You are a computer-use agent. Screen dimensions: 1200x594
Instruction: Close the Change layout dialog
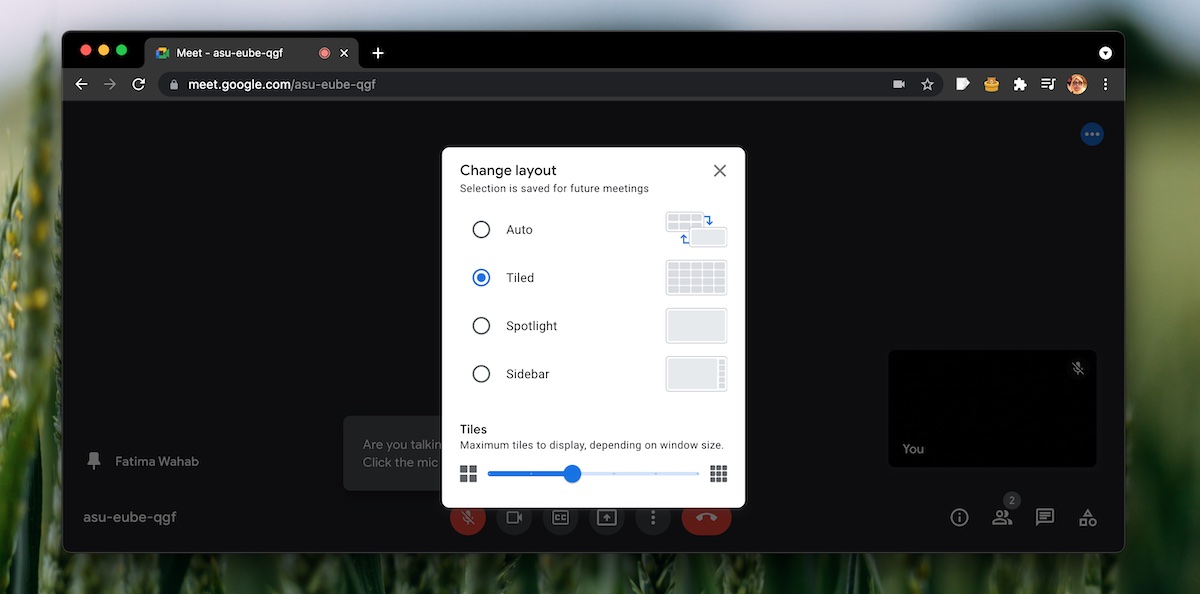pos(720,171)
